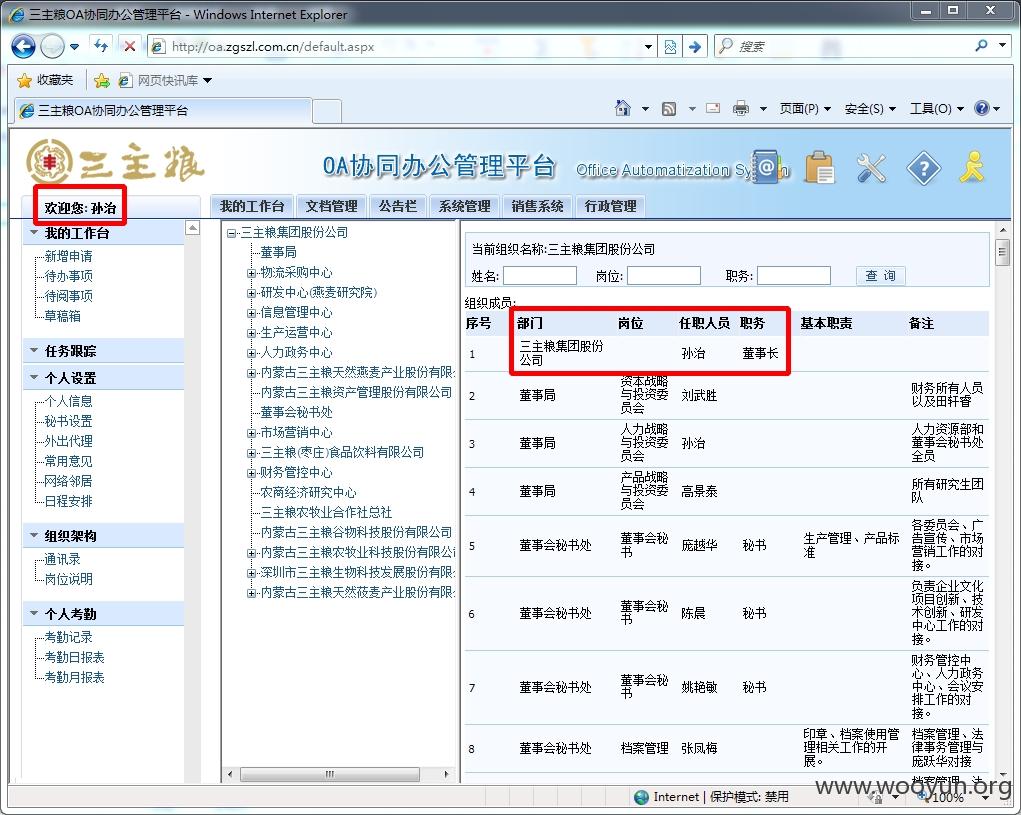
Task: Click the 职务 input field
Action: click(794, 275)
